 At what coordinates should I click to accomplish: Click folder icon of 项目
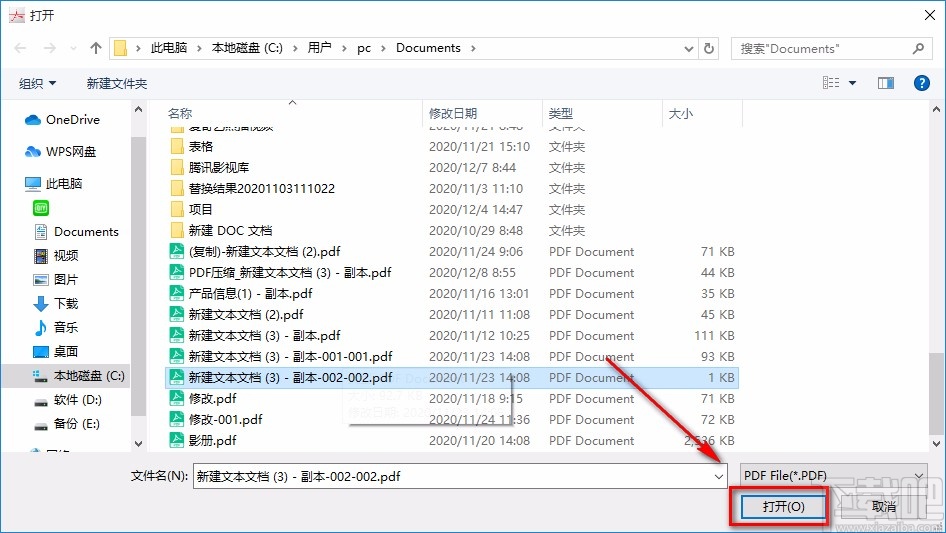pos(177,209)
